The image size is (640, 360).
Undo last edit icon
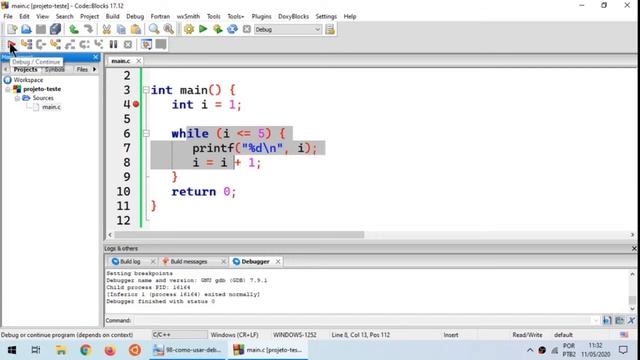[74, 29]
